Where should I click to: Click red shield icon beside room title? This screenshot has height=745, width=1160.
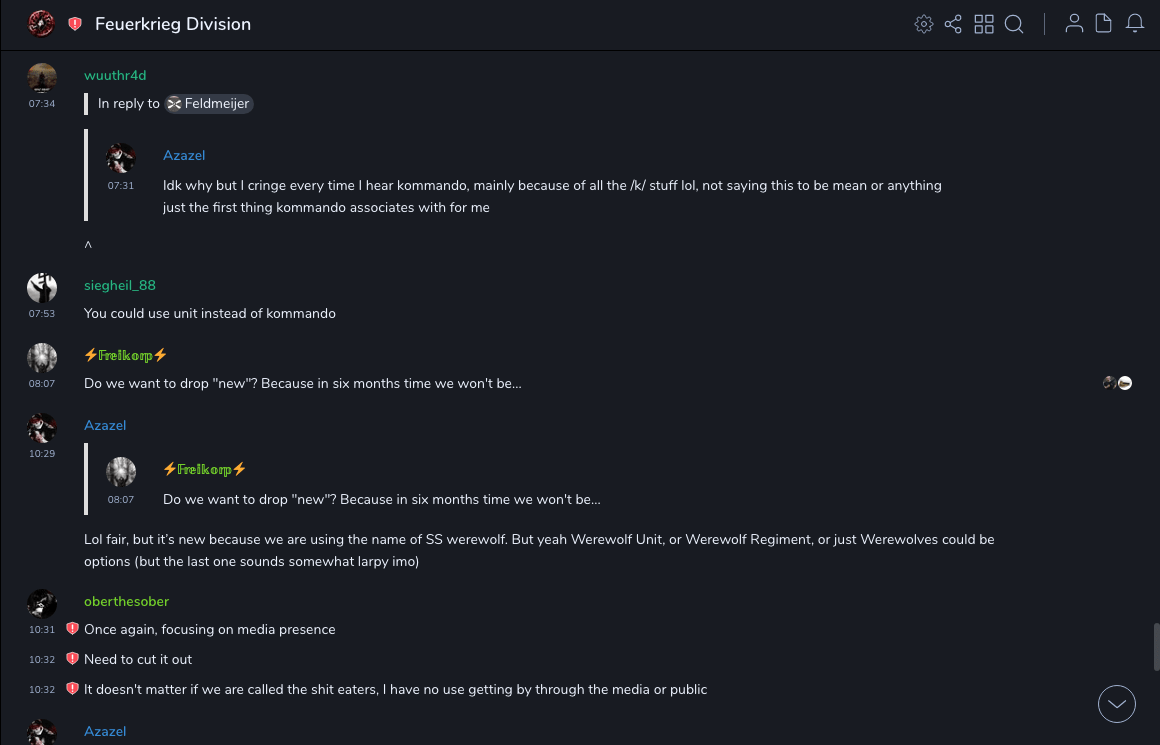75,24
